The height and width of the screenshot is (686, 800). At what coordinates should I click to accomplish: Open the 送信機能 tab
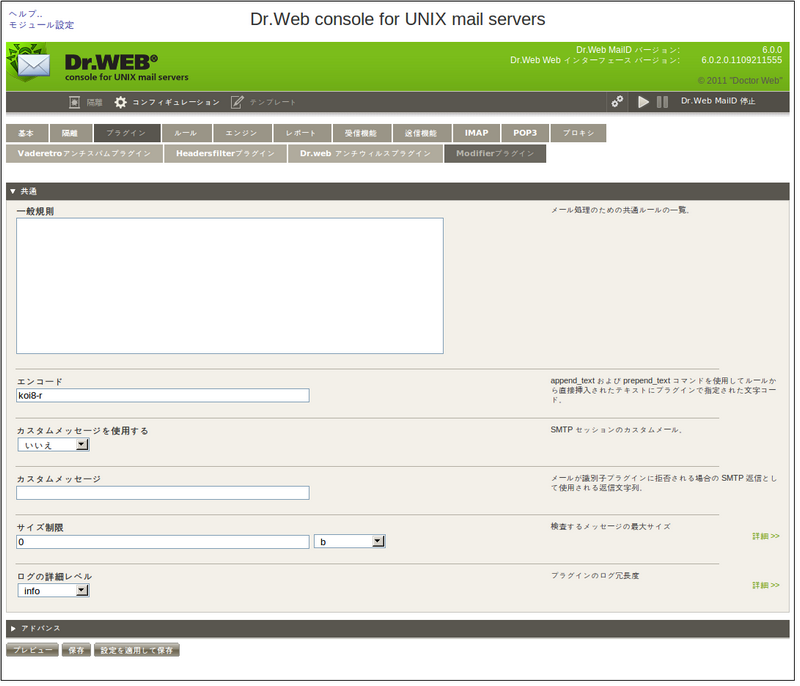[421, 134]
